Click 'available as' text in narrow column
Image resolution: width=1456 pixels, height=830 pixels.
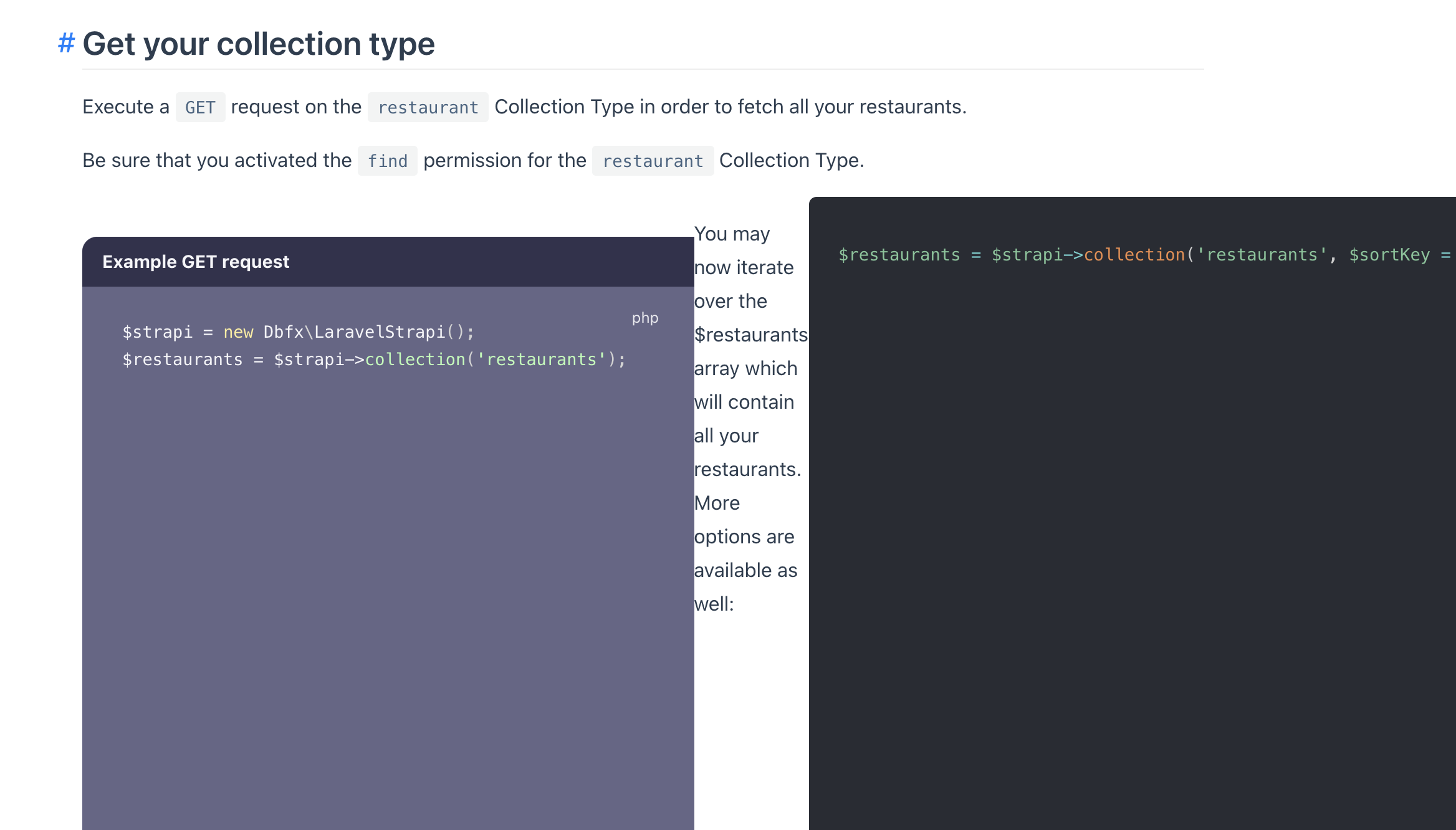(745, 570)
